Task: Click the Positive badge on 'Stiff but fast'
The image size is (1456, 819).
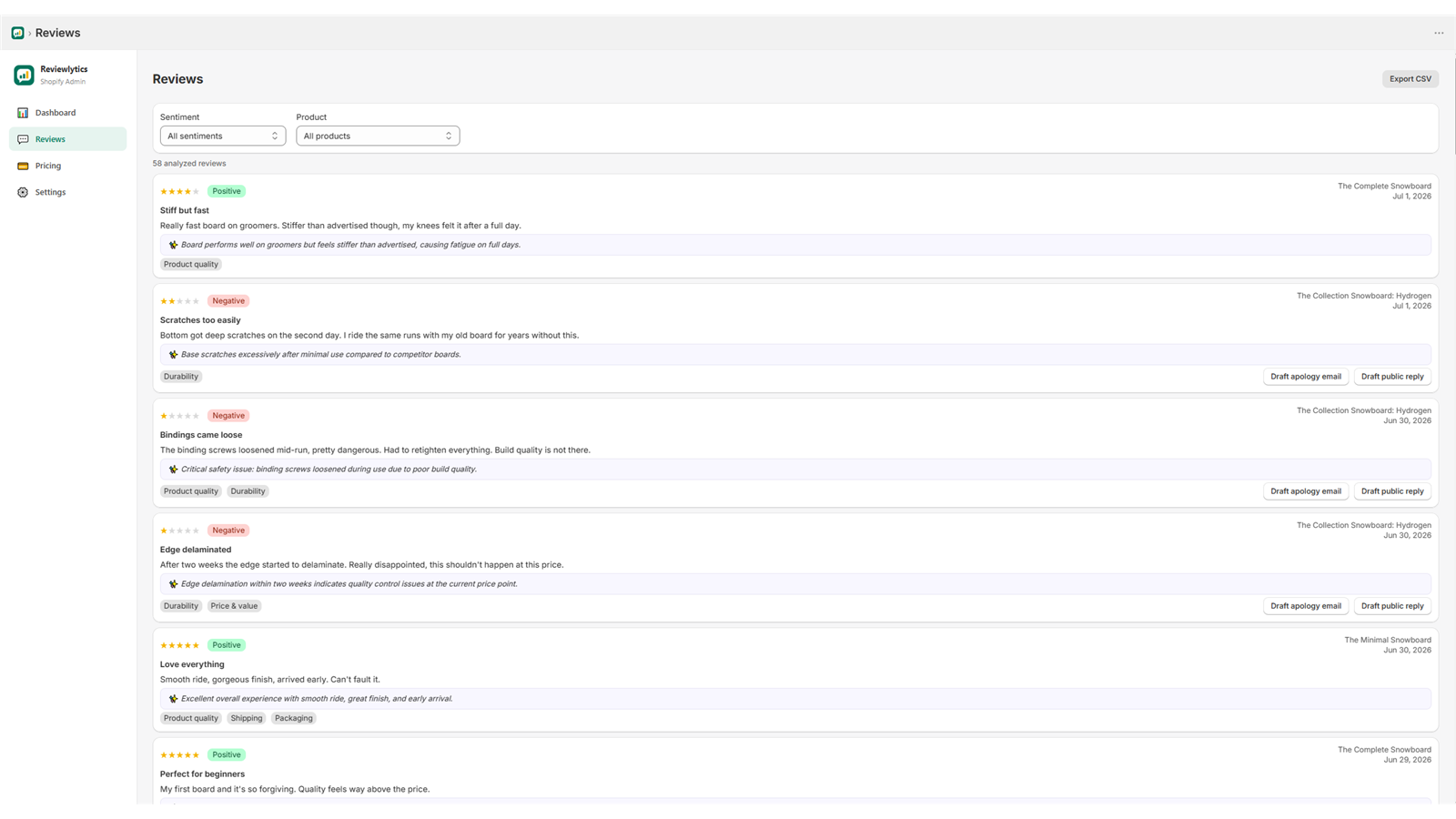Action: [x=227, y=191]
